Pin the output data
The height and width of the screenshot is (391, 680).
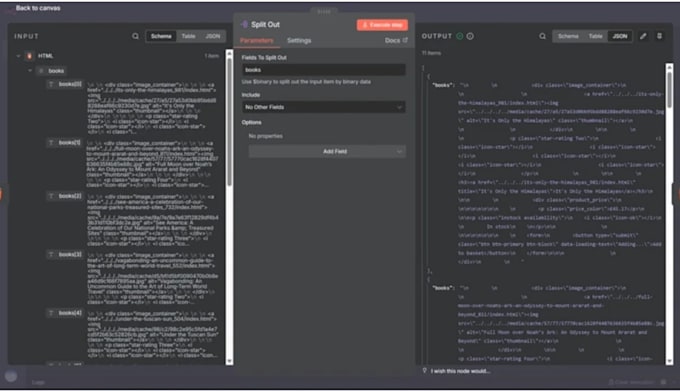(x=659, y=36)
